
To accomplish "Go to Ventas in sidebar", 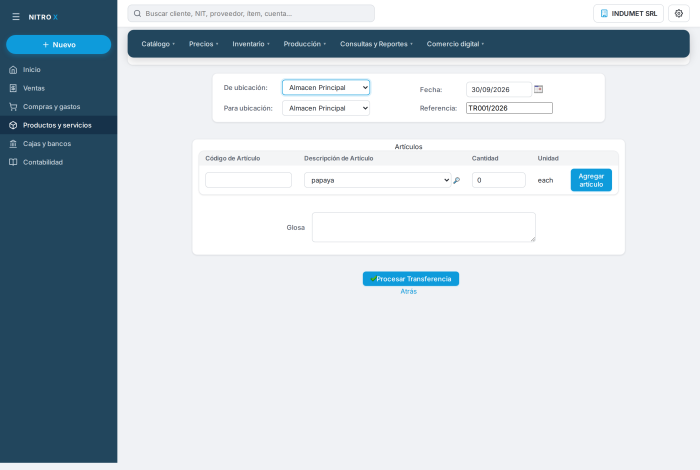I will tap(58, 88).
